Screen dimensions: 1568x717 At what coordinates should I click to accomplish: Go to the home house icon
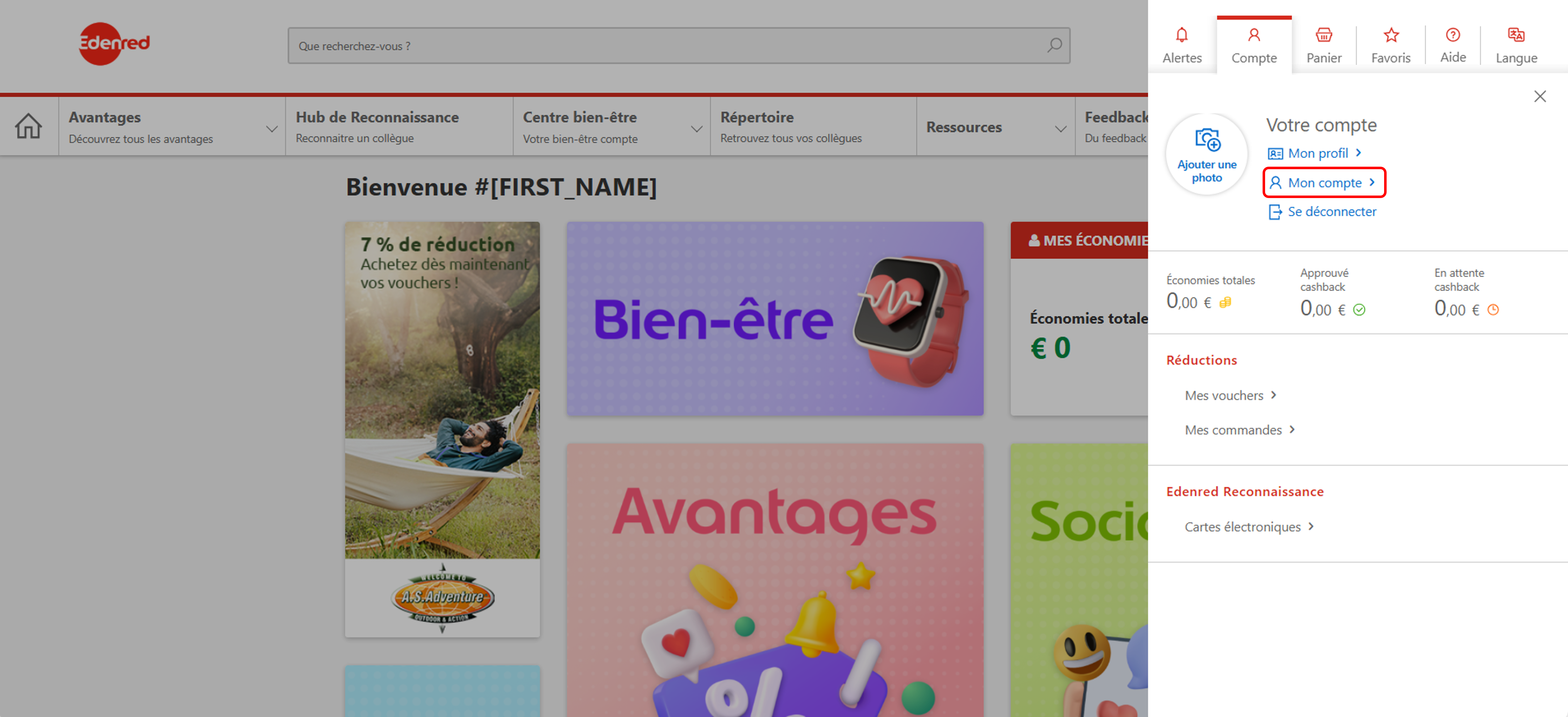pyautogui.click(x=29, y=126)
